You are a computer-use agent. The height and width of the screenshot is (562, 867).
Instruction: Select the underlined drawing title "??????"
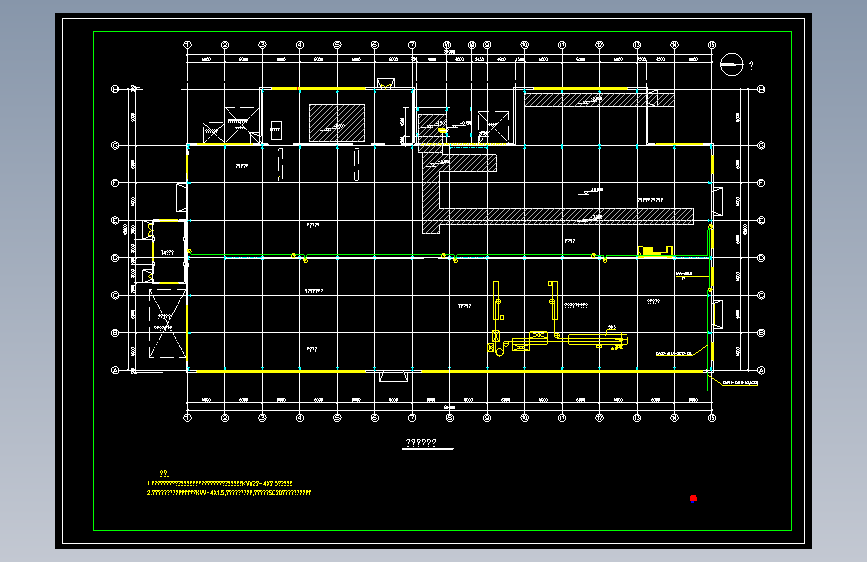[421, 443]
